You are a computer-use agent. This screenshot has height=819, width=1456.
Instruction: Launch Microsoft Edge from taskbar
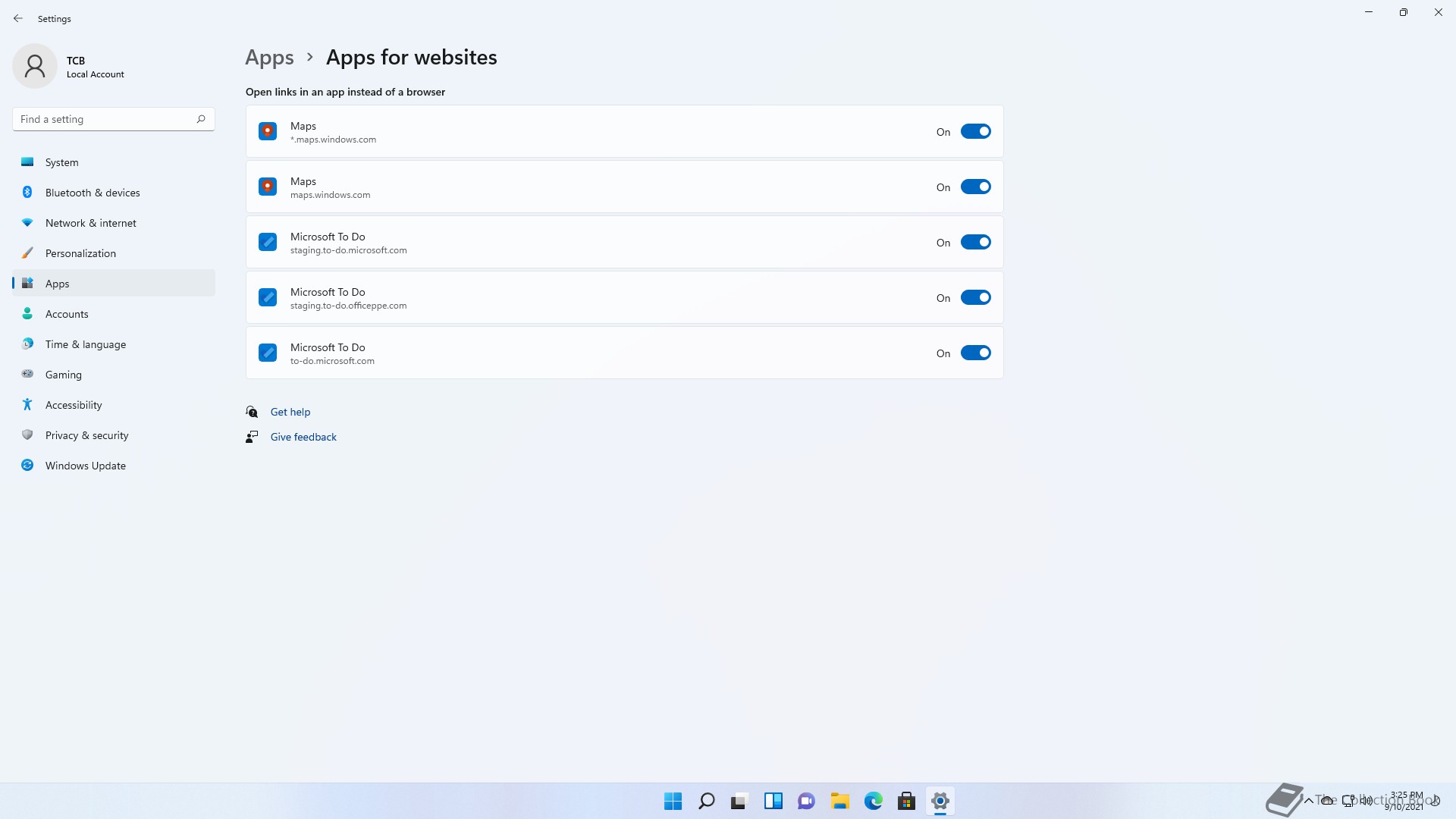(873, 801)
